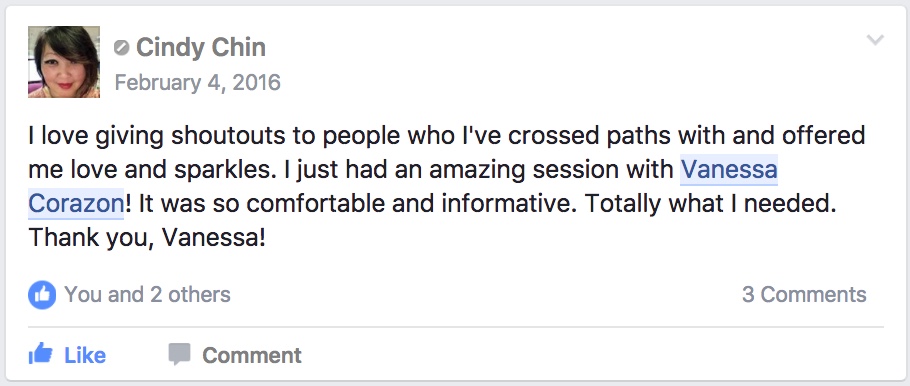
Task: Click the thumbs-up icon in Like button
Action: click(40, 353)
